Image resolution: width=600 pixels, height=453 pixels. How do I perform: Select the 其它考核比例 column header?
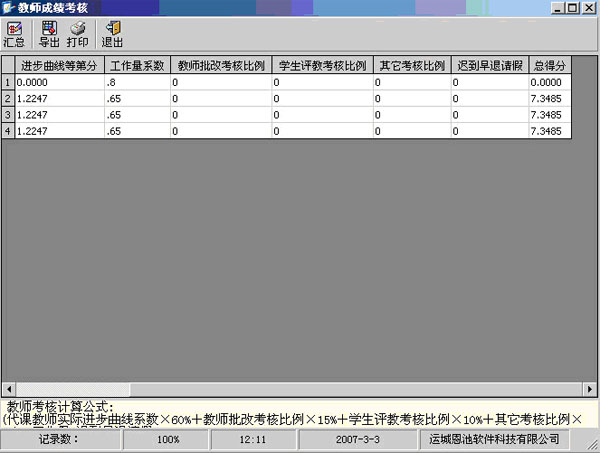click(412, 66)
